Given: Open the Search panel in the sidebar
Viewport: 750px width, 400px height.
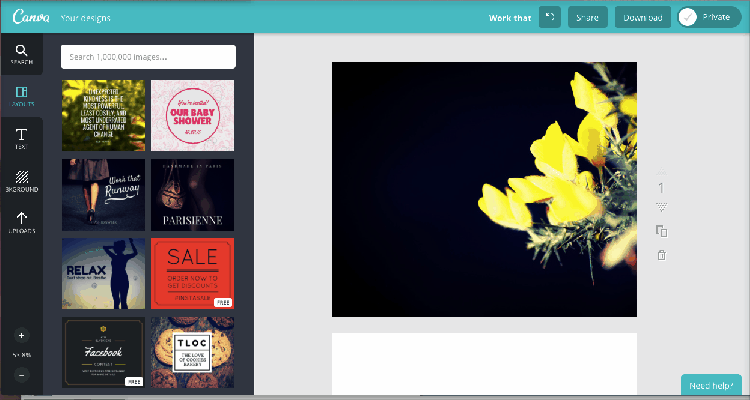Looking at the screenshot, I should 21,54.
